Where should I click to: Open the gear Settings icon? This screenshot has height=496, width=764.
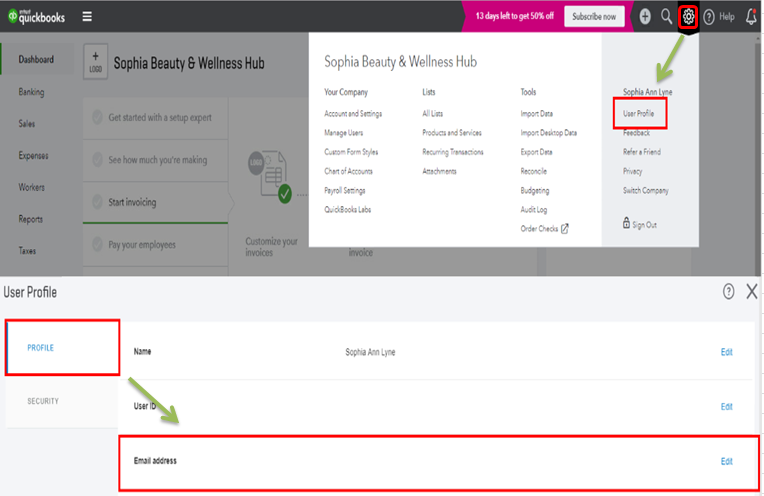click(x=688, y=17)
